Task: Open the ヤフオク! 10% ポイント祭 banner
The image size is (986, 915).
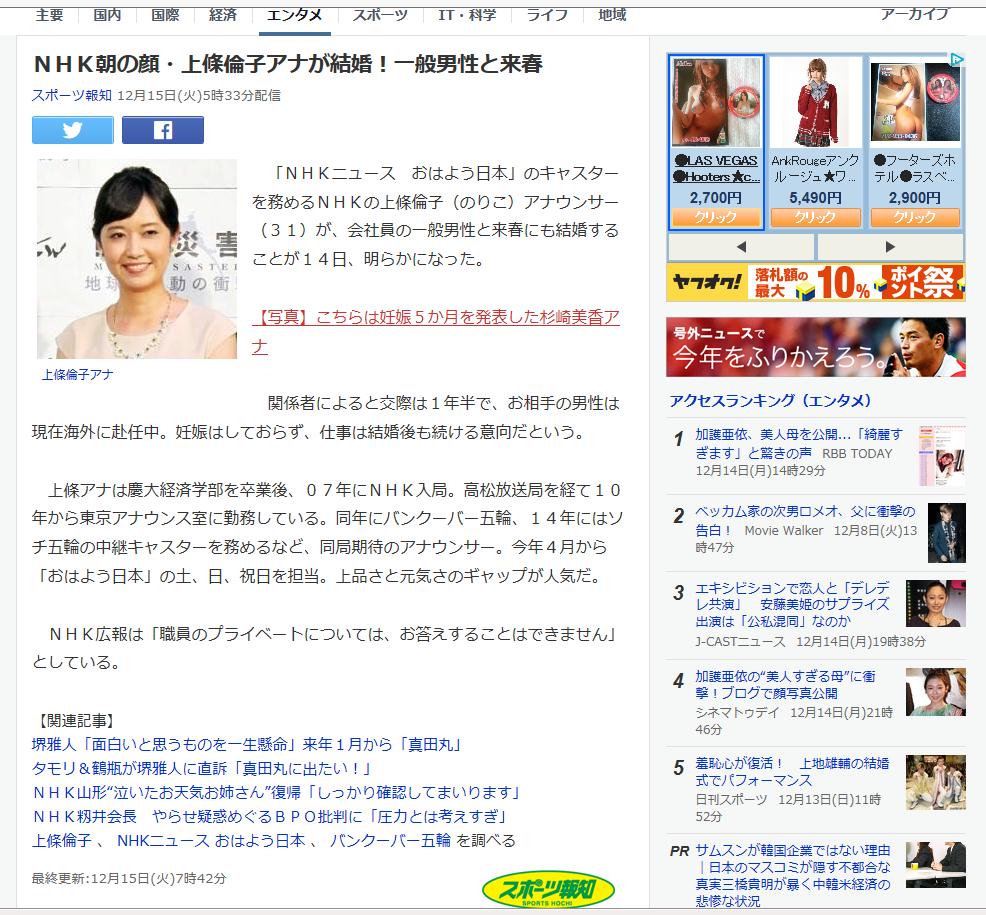Action: point(816,282)
